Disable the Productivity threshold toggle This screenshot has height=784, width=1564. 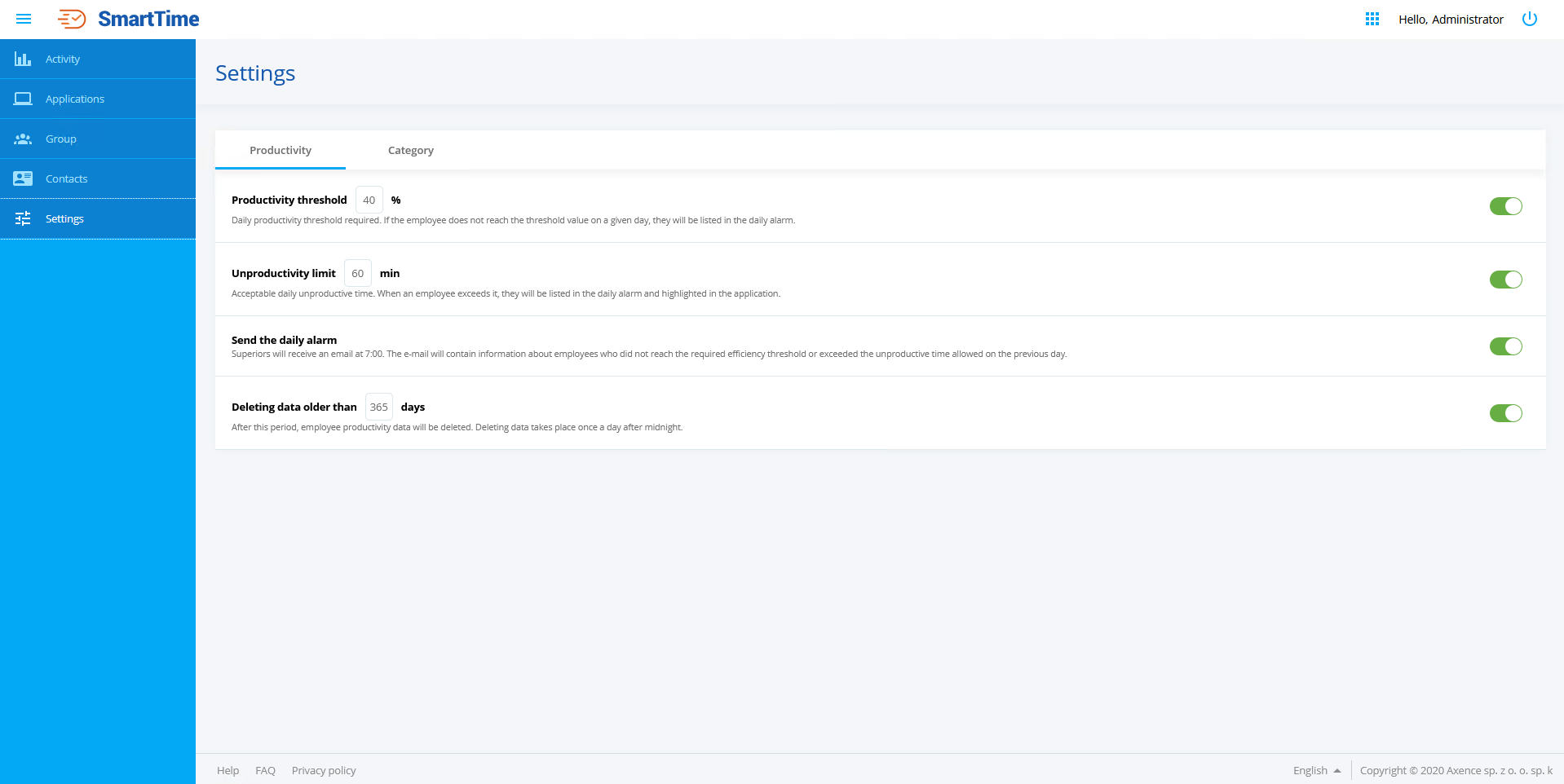pyautogui.click(x=1505, y=206)
